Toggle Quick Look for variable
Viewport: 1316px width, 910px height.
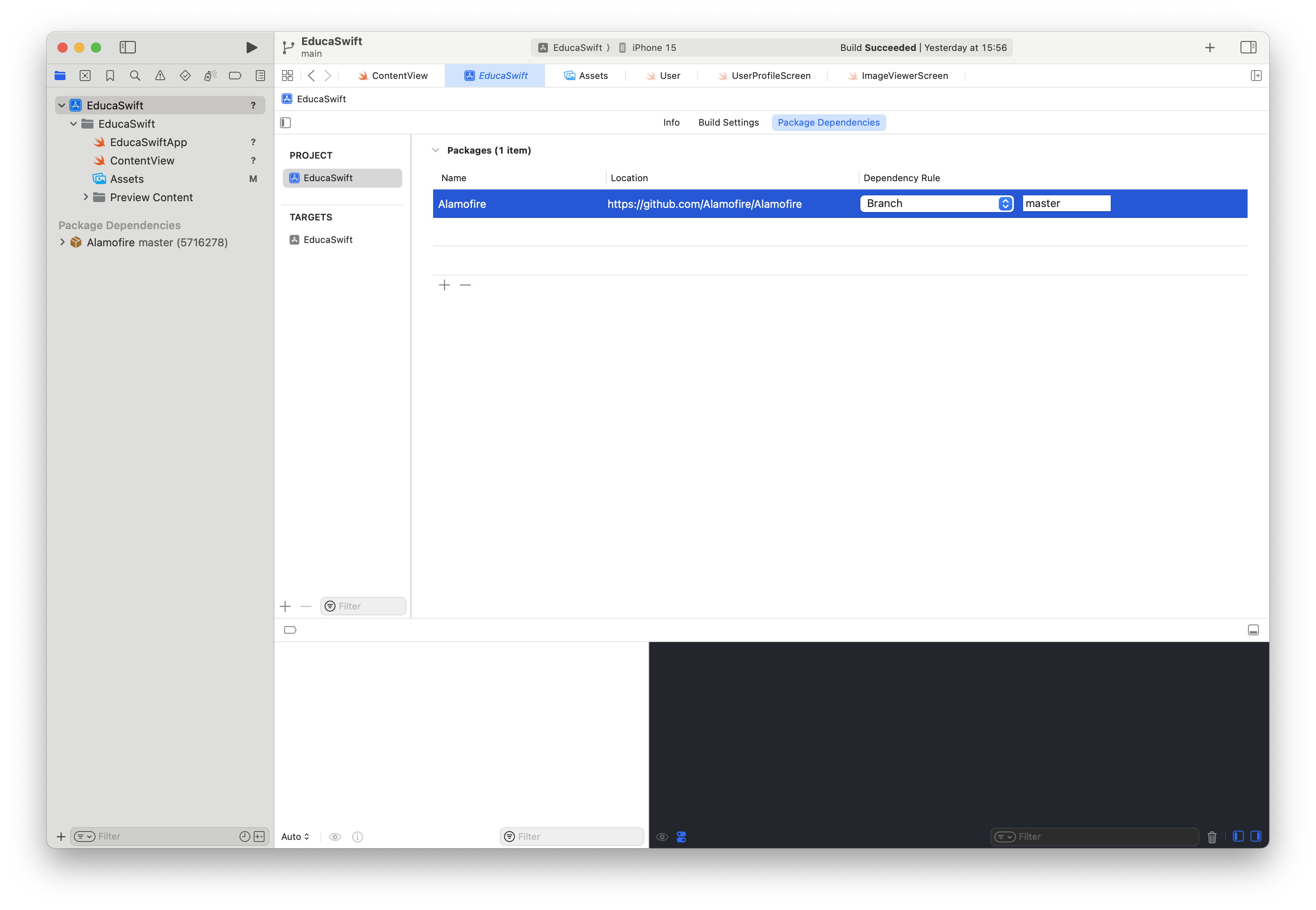[x=335, y=837]
